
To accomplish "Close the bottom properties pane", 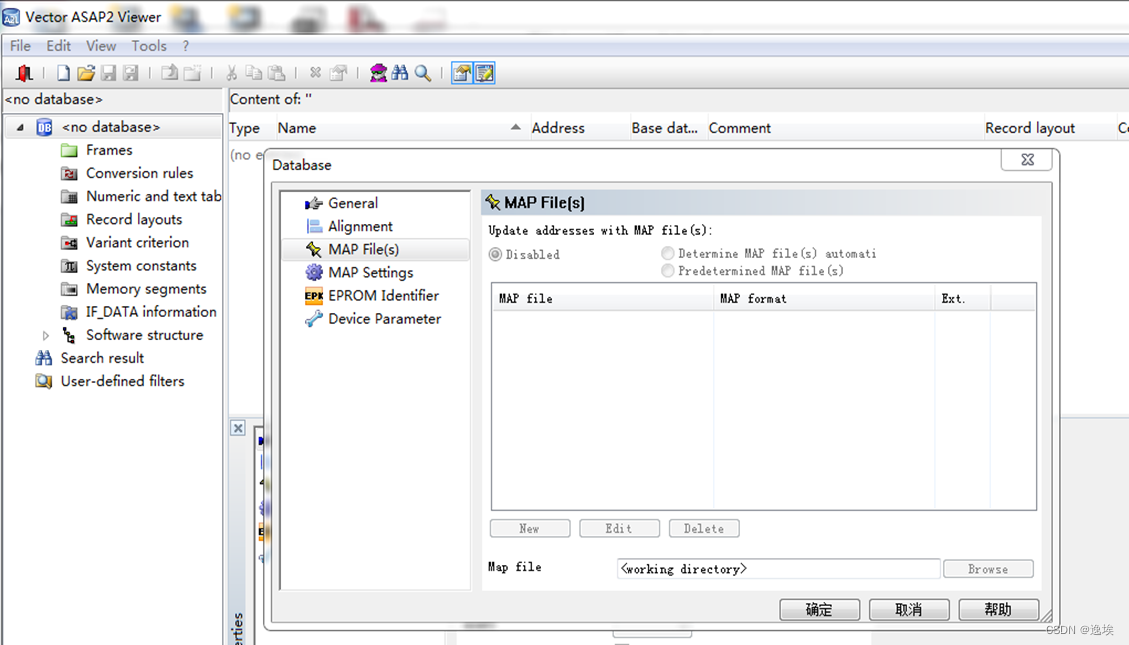I will pyautogui.click(x=238, y=428).
